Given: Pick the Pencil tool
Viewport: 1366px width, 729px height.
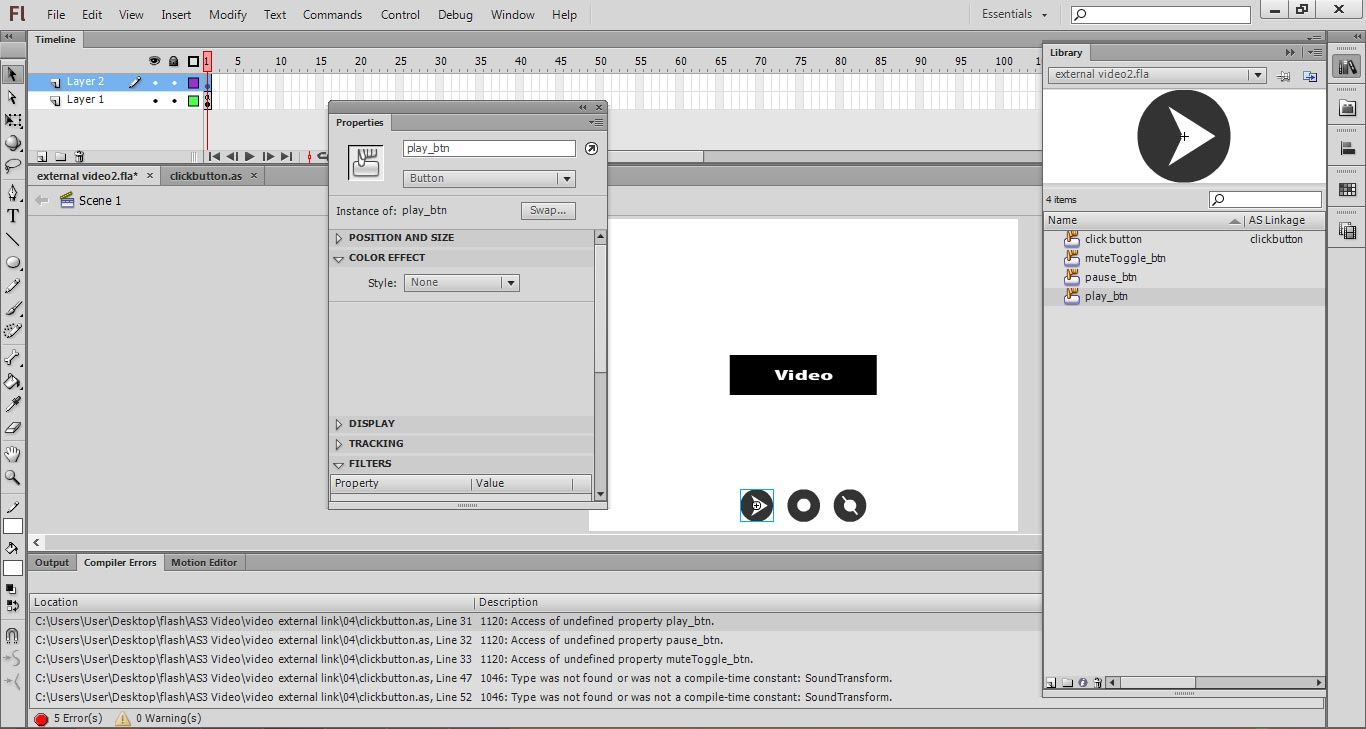Looking at the screenshot, I should tap(13, 285).
